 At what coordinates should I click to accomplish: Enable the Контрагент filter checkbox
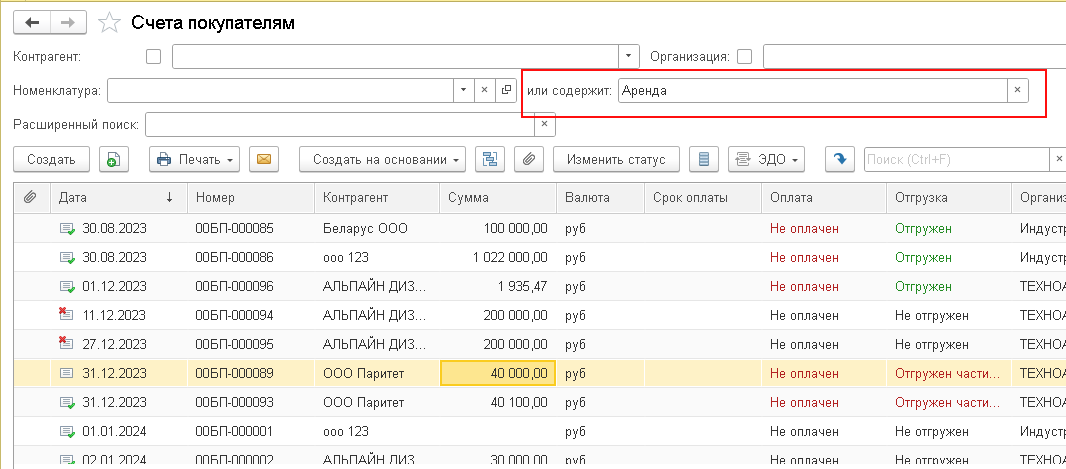click(154, 56)
